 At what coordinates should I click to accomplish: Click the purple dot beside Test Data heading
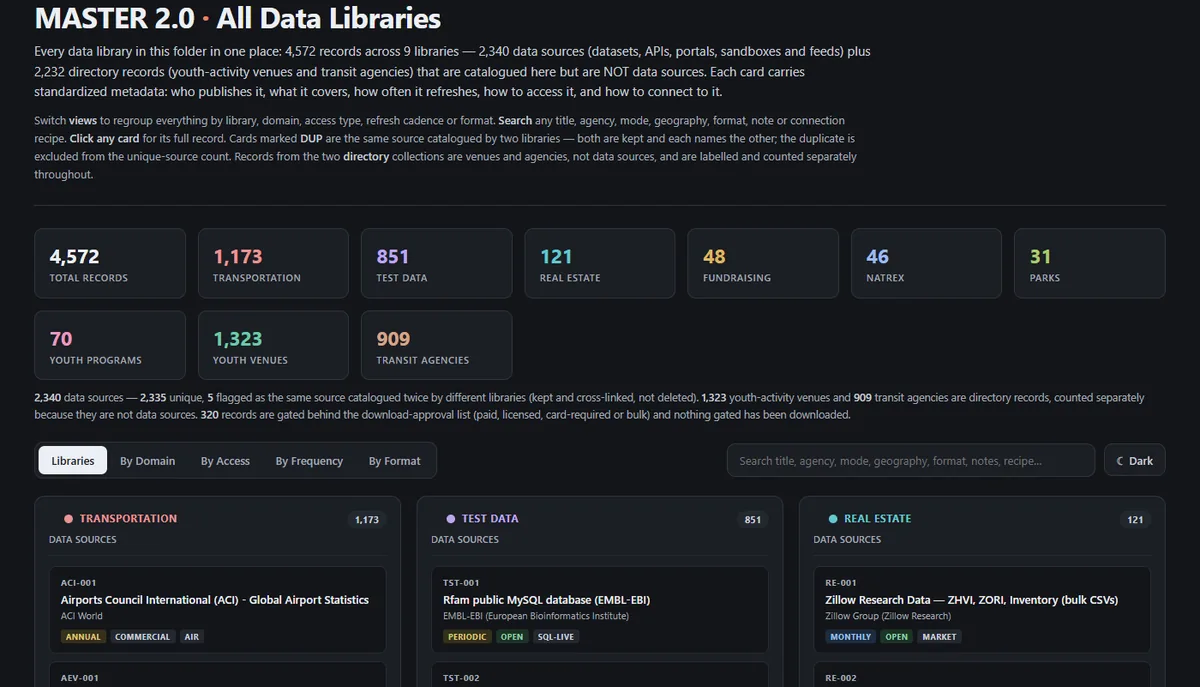pos(451,519)
